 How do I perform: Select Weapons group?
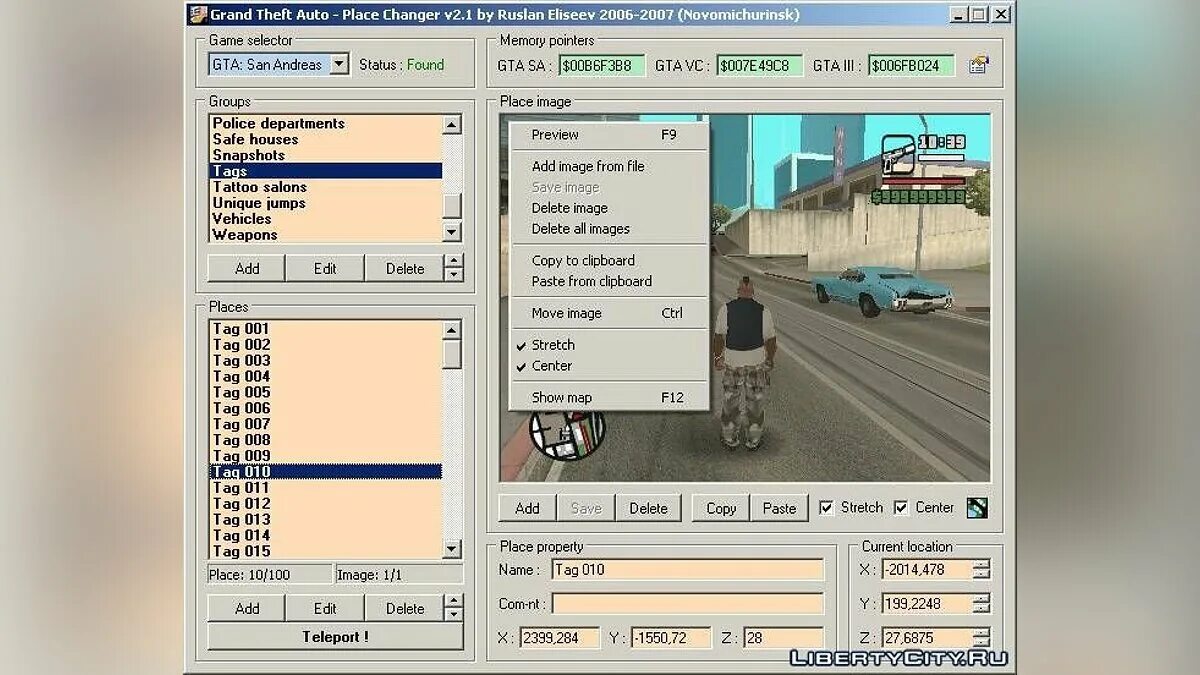pos(326,235)
